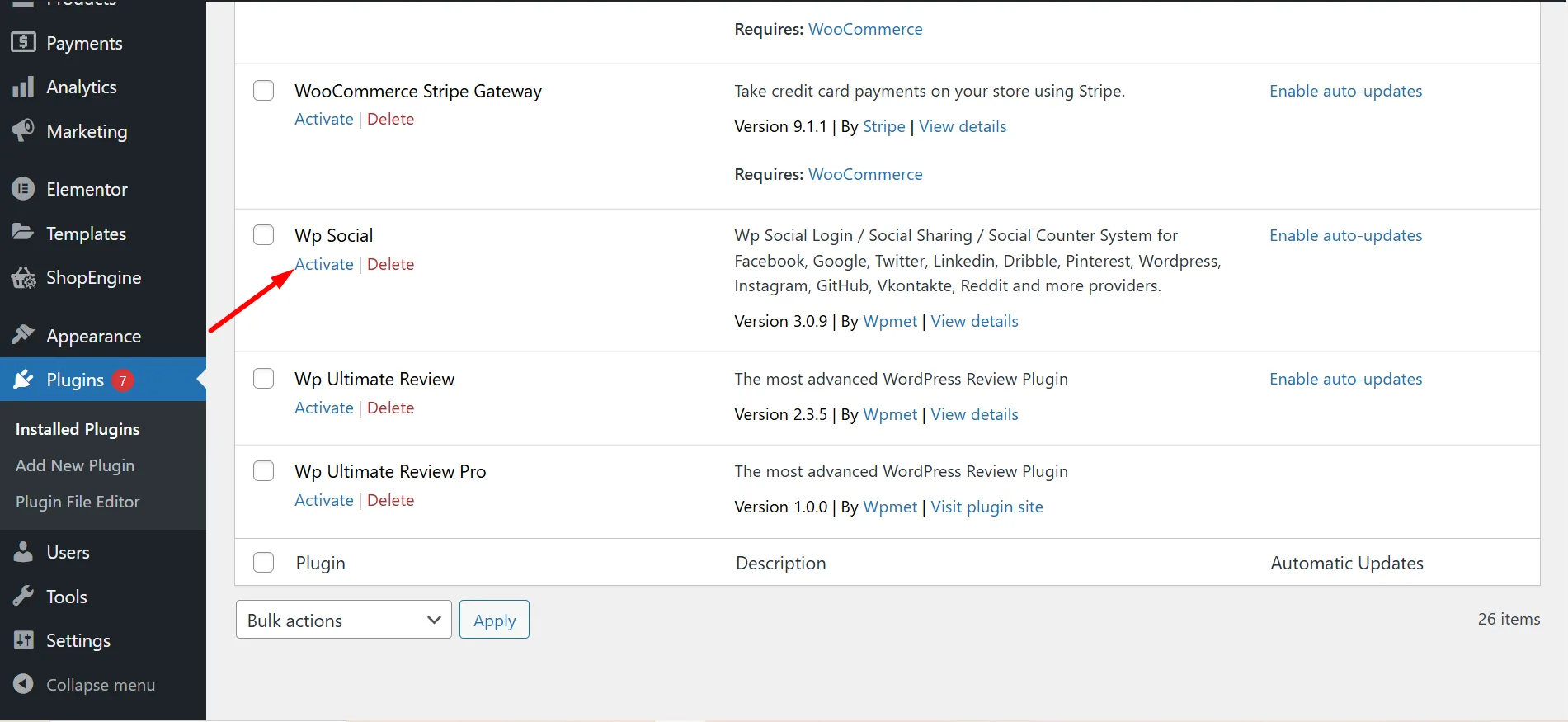Screen dimensions: 1568x722
Task: Open Wpmet author link for Wp Social
Action: (x=890, y=321)
